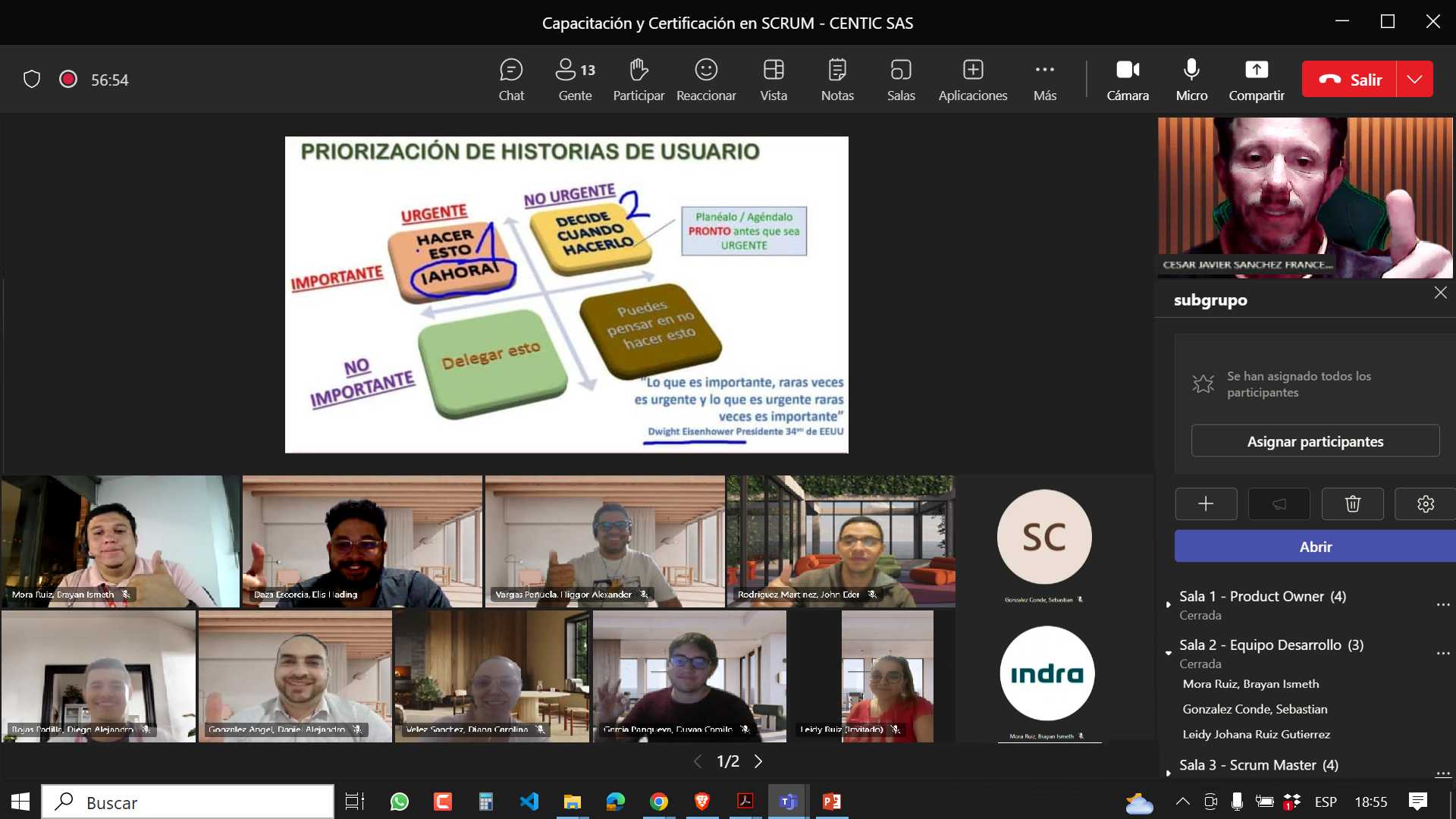Open Brave browser from the taskbar
The image size is (1456, 819).
click(702, 802)
